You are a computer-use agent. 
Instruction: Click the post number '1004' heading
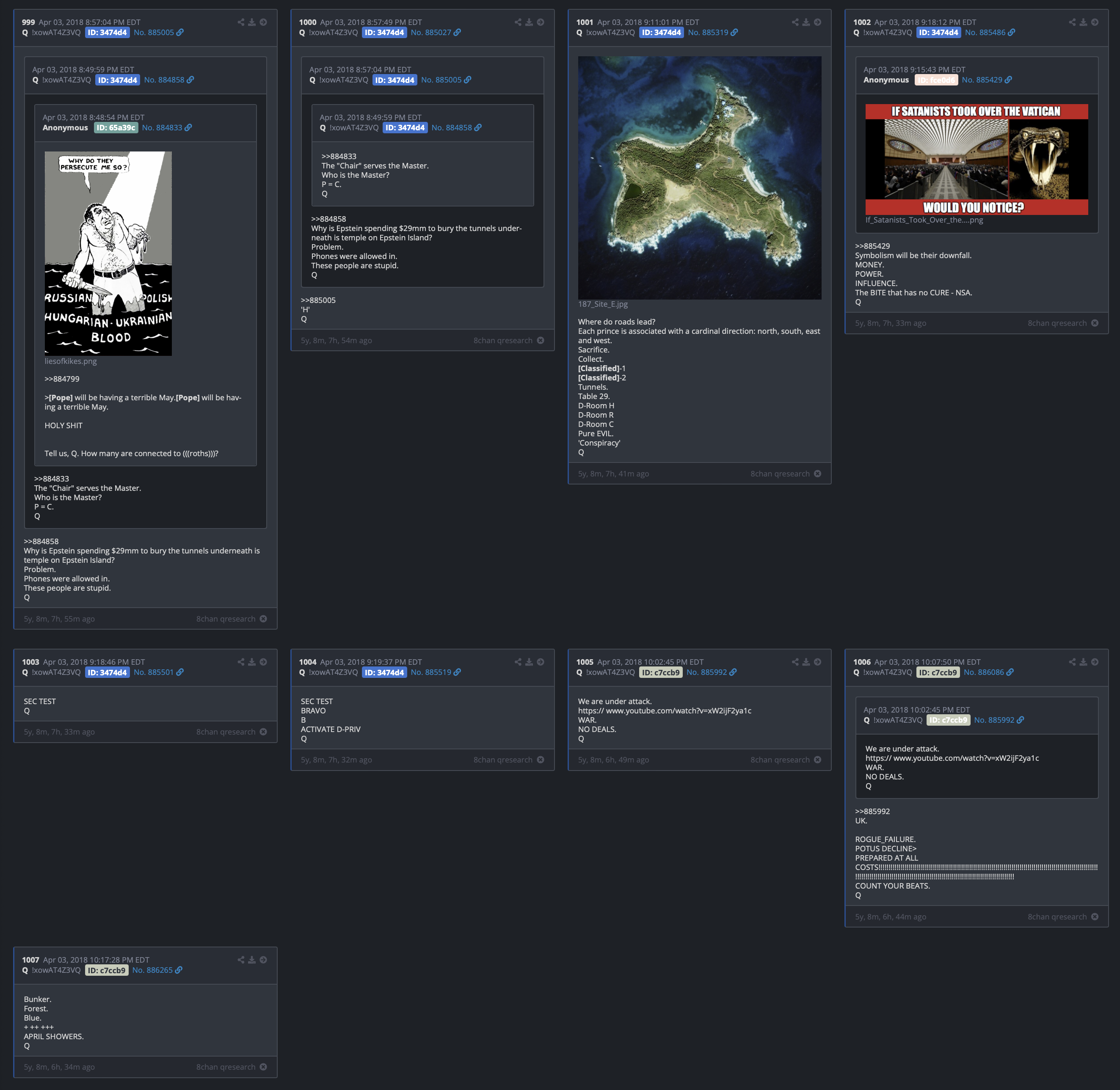(x=307, y=662)
